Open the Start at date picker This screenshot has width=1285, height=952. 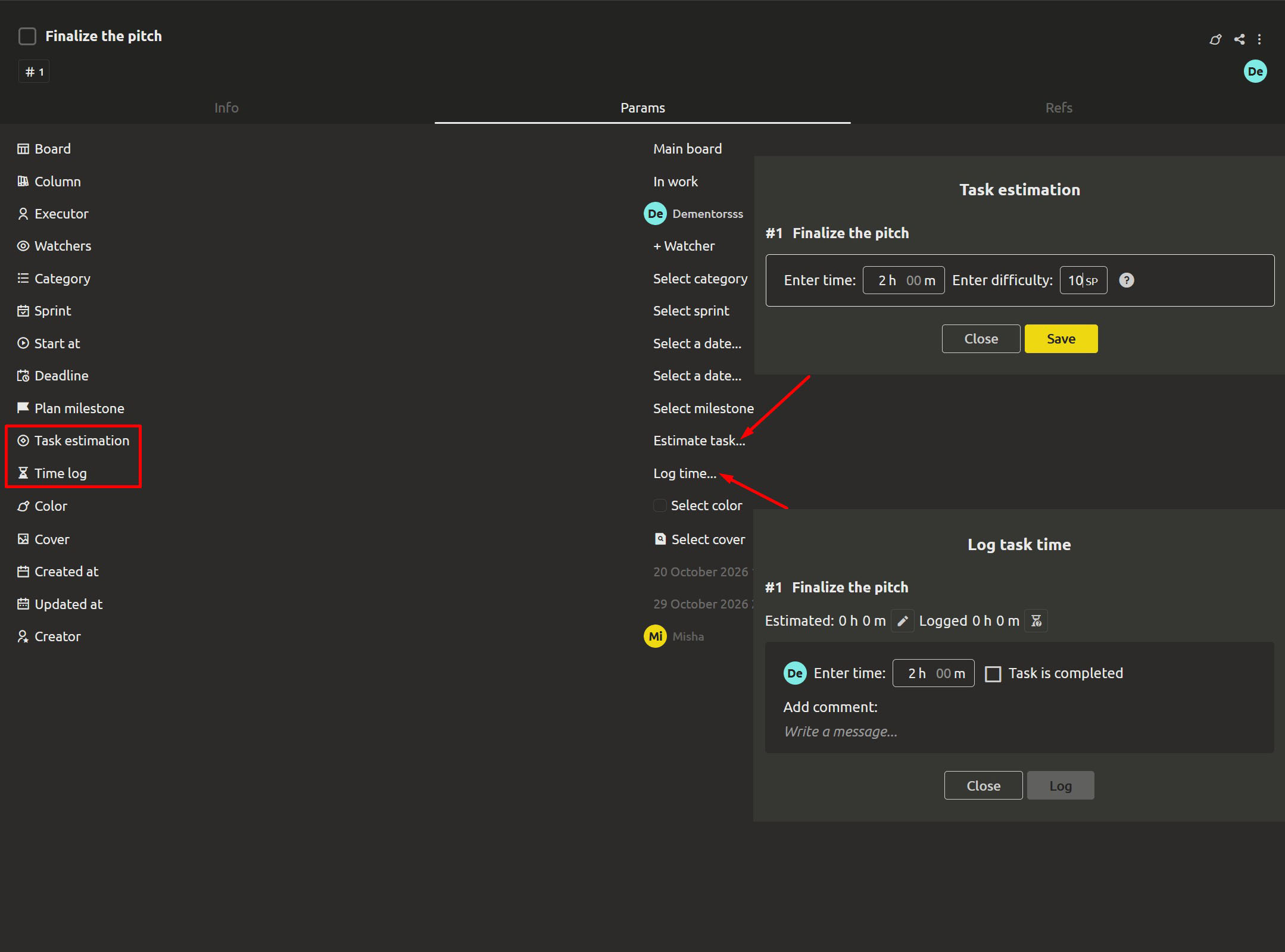(x=697, y=344)
